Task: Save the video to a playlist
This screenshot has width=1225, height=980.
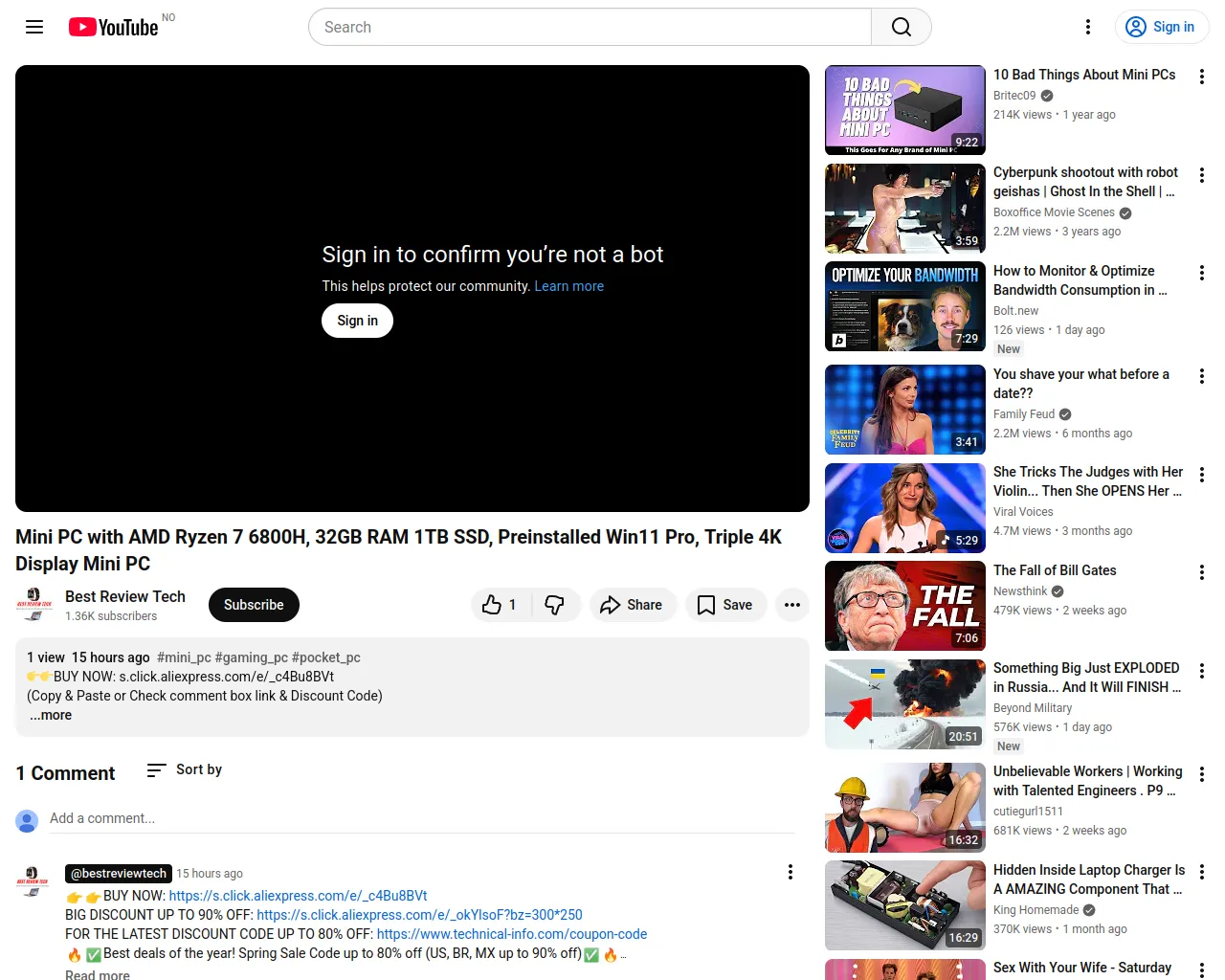Action: pos(725,605)
